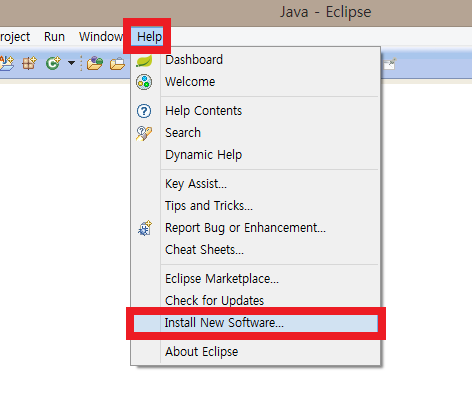472x403 pixels.
Task: Open the Project menu in menu bar
Action: point(15,36)
